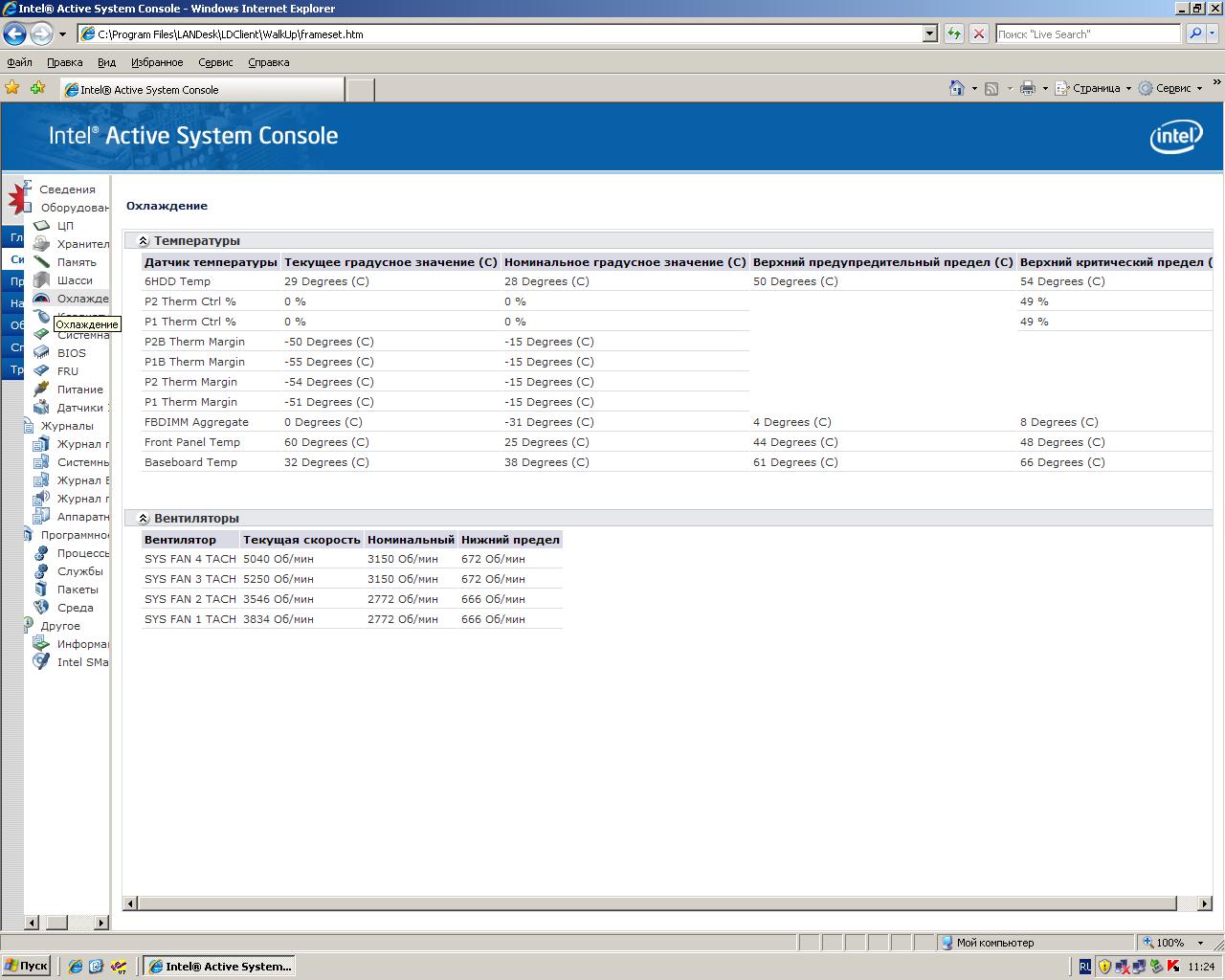The height and width of the screenshot is (980, 1225).
Task: Select the Службы services gear icon
Action: pos(41,571)
